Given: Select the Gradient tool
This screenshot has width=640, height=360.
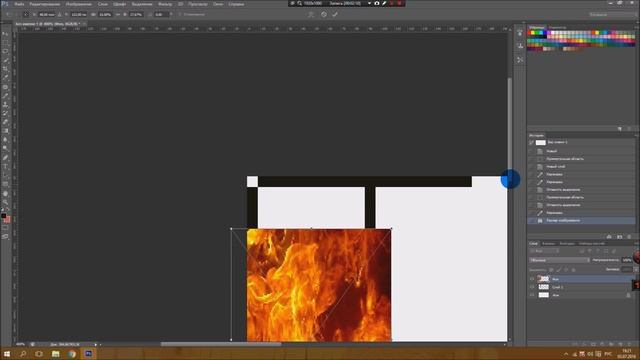Looking at the screenshot, I should tap(5, 131).
